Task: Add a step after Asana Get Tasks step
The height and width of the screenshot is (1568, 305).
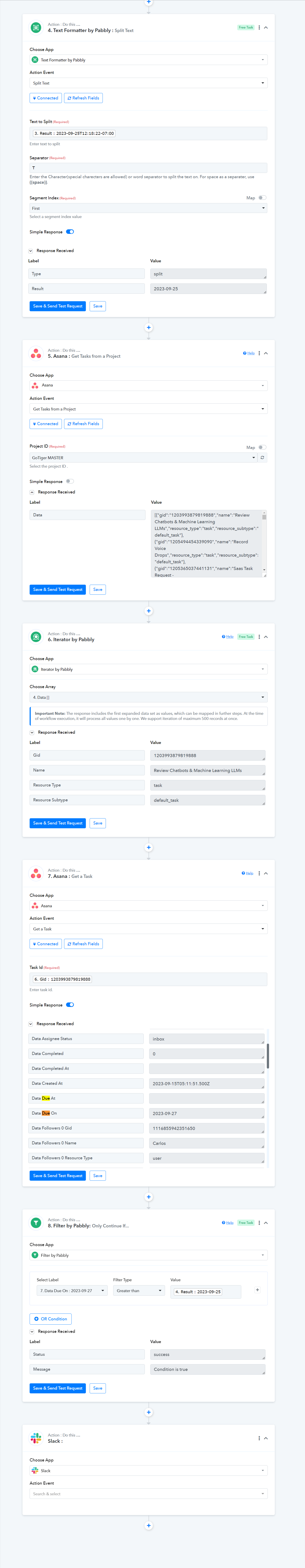Action: (148, 610)
